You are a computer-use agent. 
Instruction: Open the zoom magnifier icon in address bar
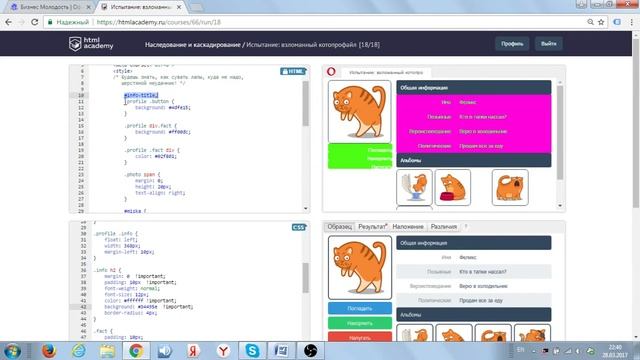point(590,22)
